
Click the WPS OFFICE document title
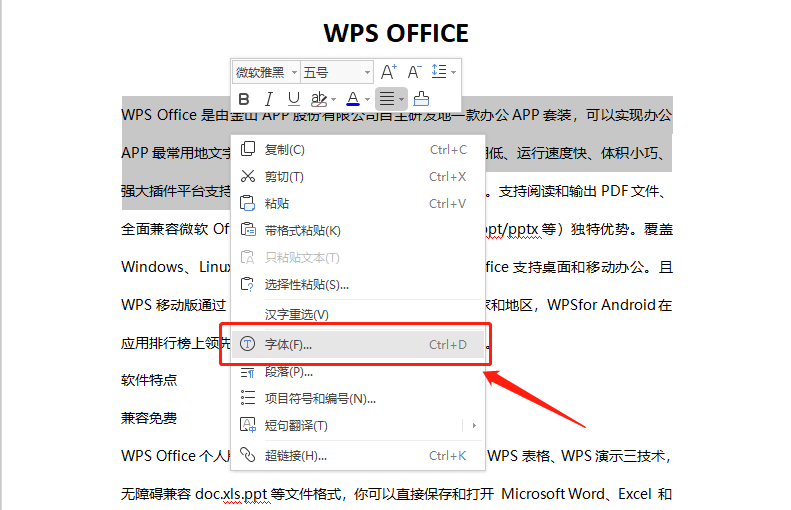pos(396,33)
